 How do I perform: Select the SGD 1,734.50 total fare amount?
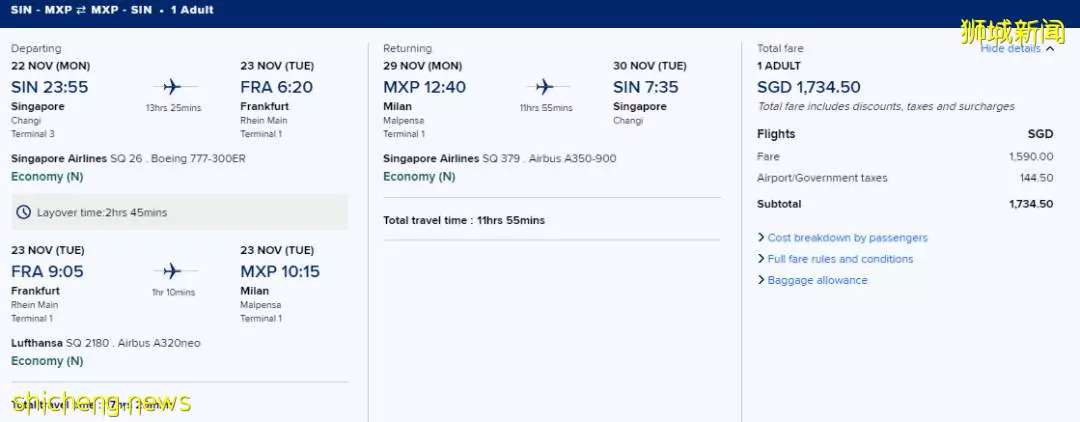coord(809,87)
